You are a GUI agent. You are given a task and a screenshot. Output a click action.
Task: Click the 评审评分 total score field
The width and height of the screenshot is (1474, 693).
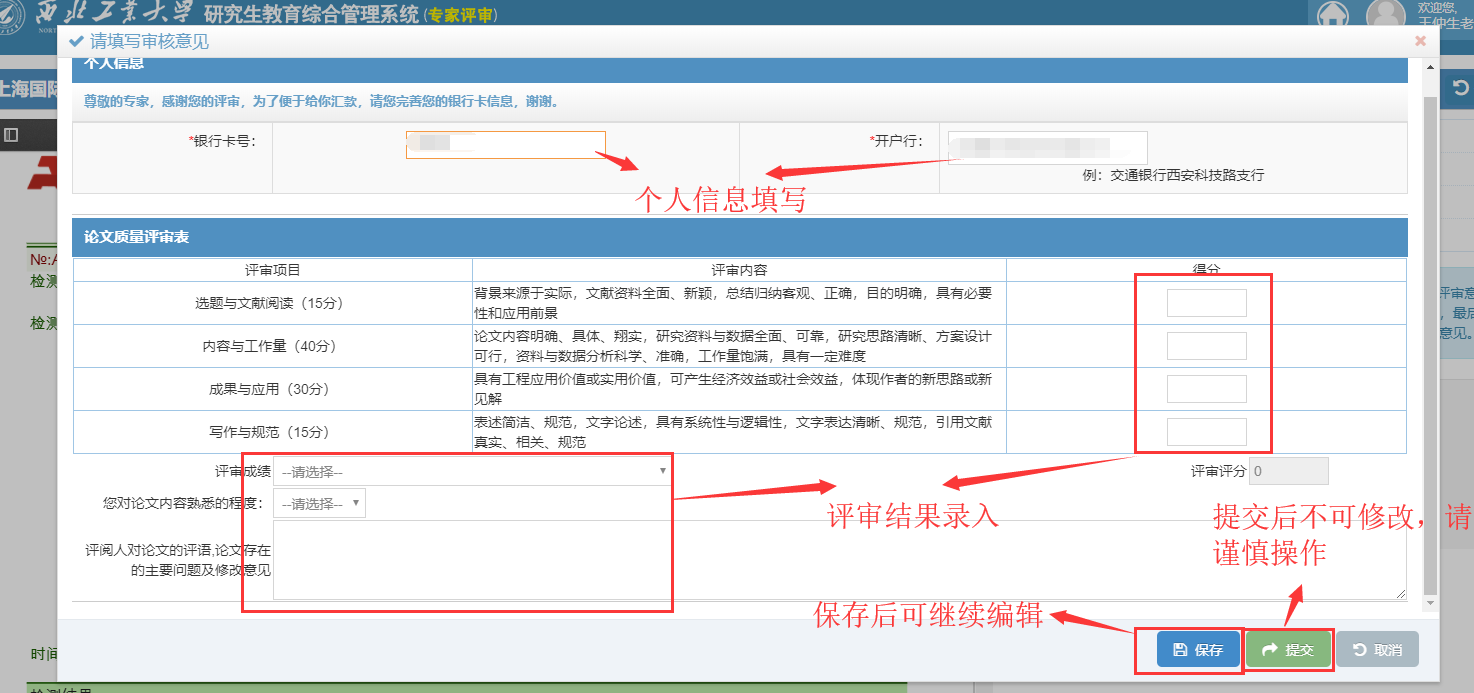pos(1288,471)
